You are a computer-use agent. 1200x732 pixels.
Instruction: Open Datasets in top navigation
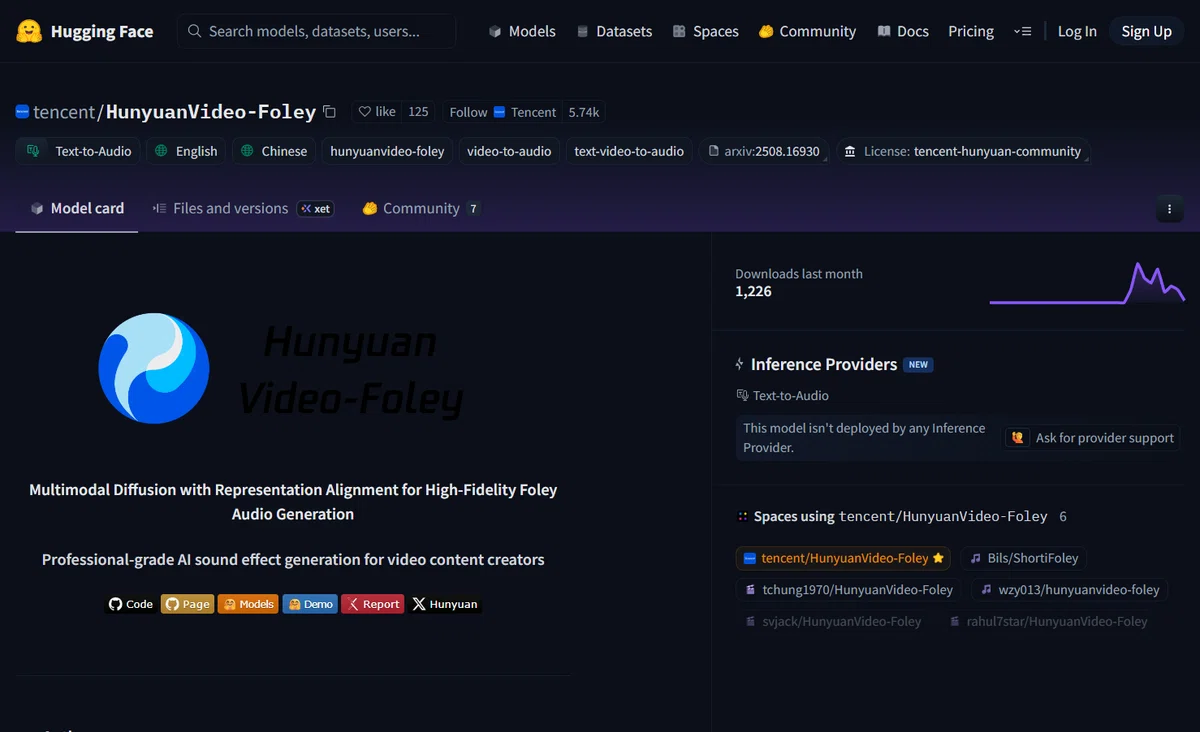click(614, 31)
